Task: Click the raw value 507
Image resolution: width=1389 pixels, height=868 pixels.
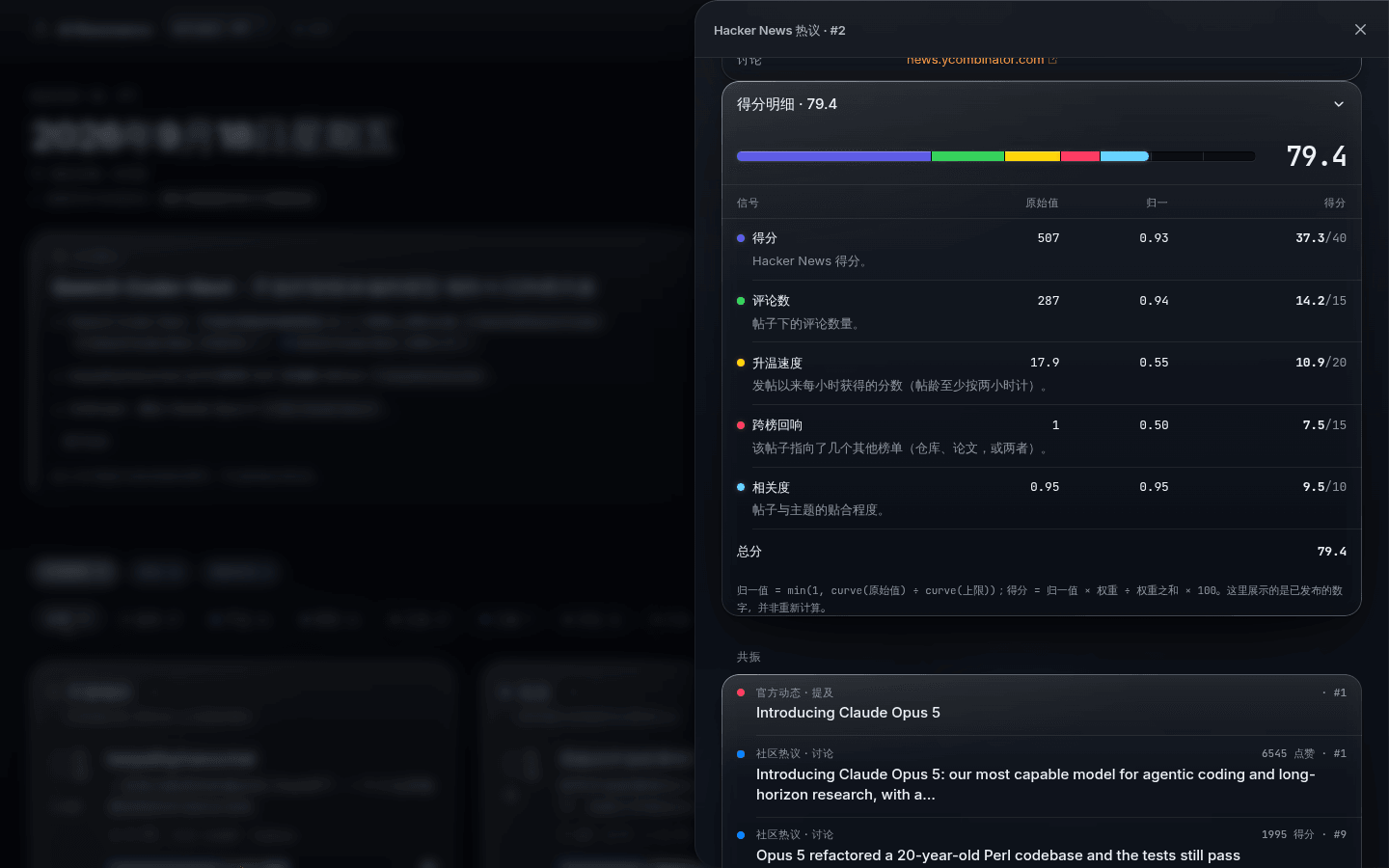Action: [x=1049, y=238]
